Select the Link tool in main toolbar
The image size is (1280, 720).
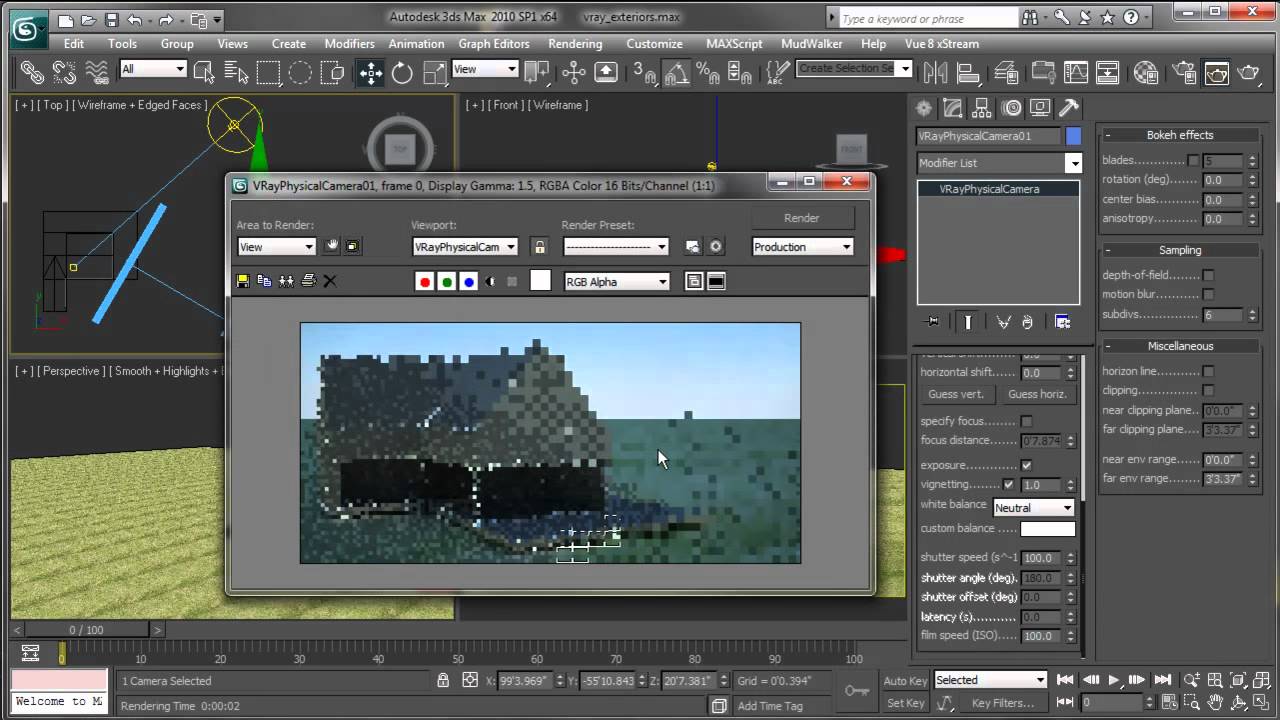[32, 72]
